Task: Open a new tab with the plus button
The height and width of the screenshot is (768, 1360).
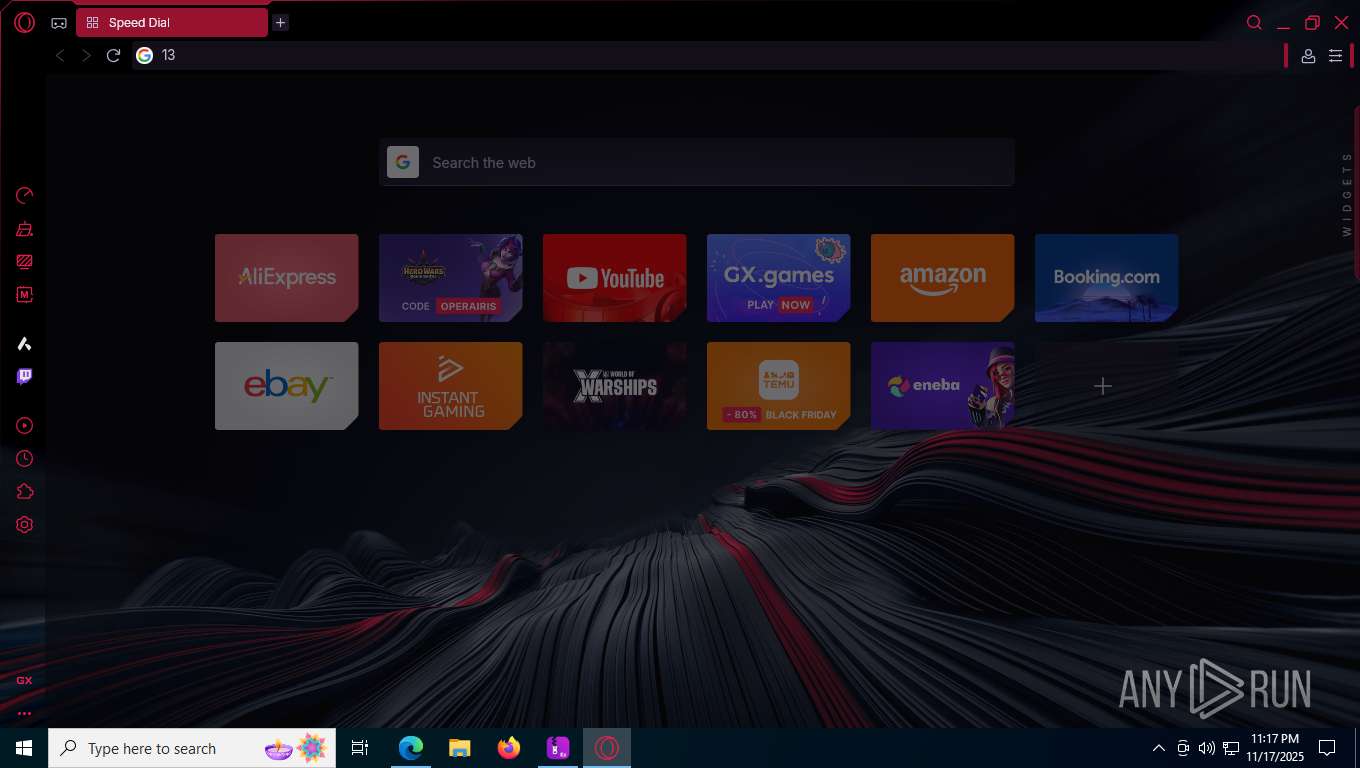Action: 281,22
